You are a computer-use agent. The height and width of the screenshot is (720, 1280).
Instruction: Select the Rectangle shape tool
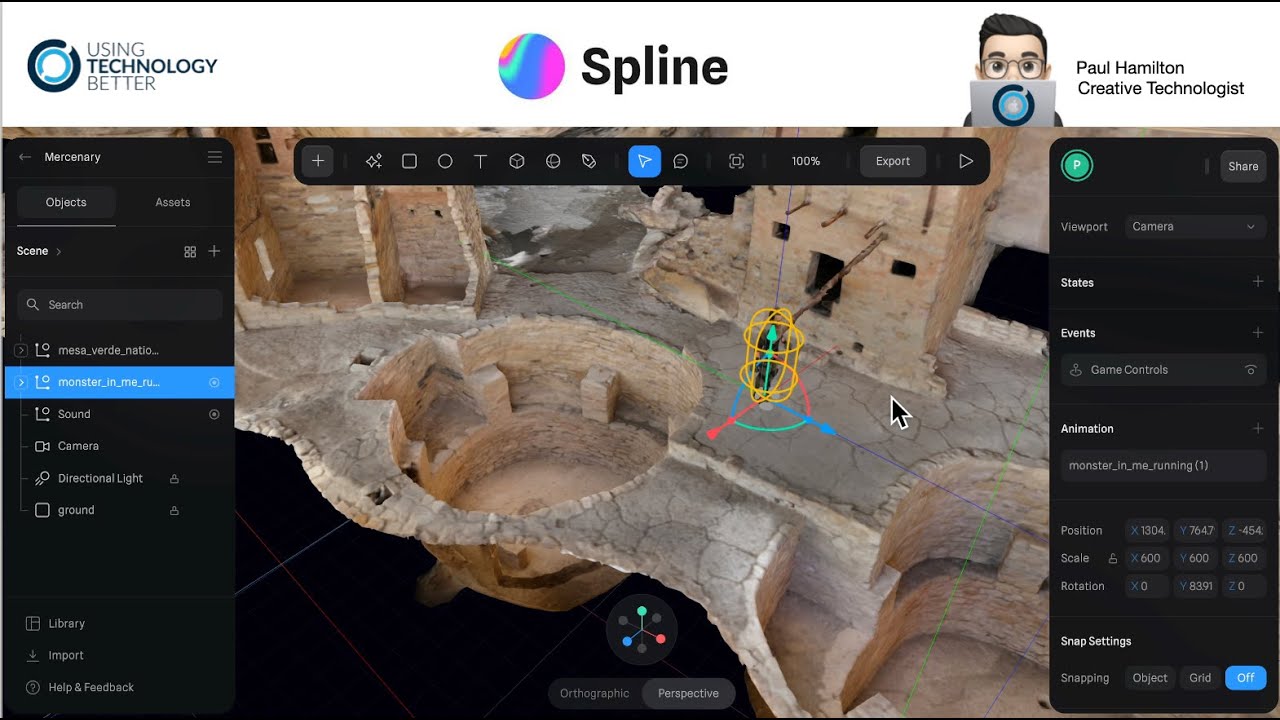point(409,161)
